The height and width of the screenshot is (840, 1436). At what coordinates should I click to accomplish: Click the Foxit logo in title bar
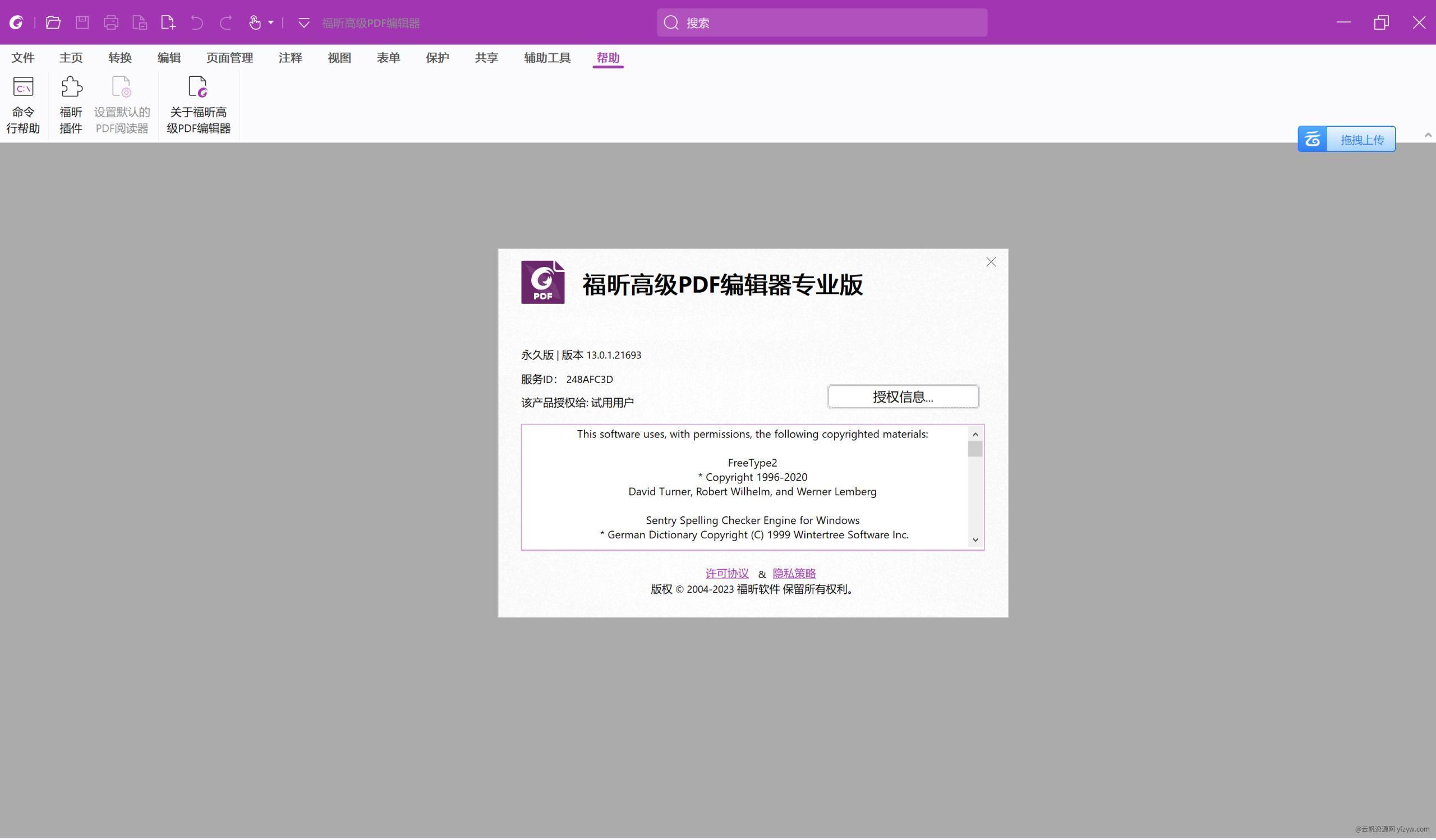pos(16,22)
